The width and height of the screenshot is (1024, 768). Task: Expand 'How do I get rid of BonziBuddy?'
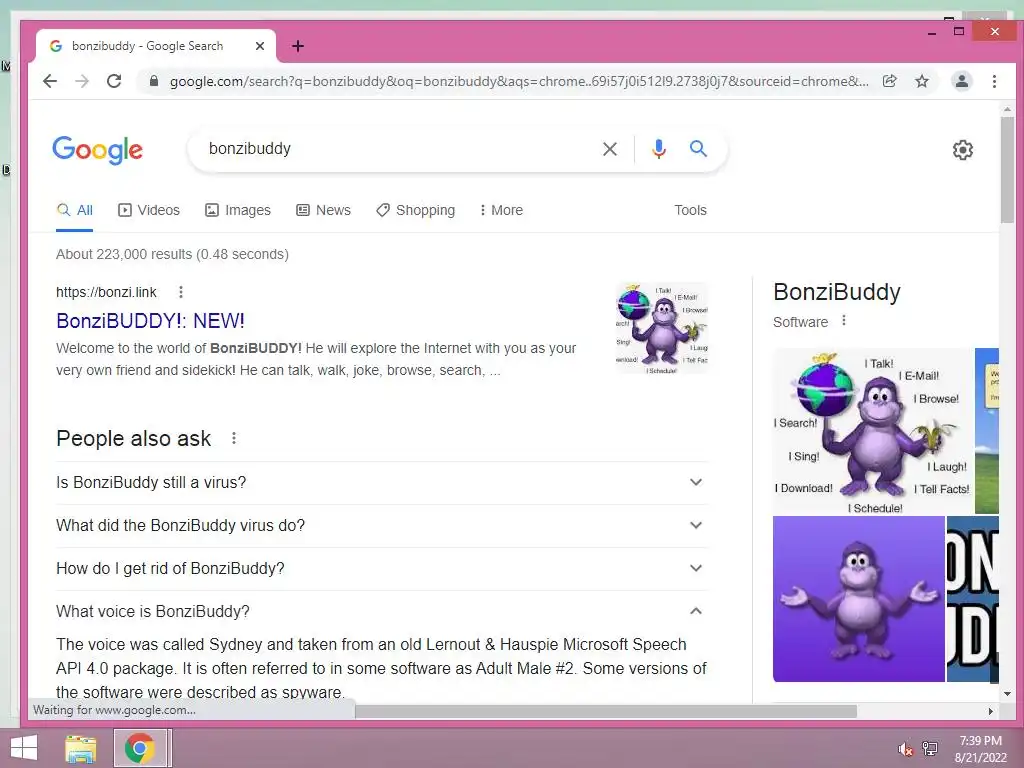click(382, 569)
